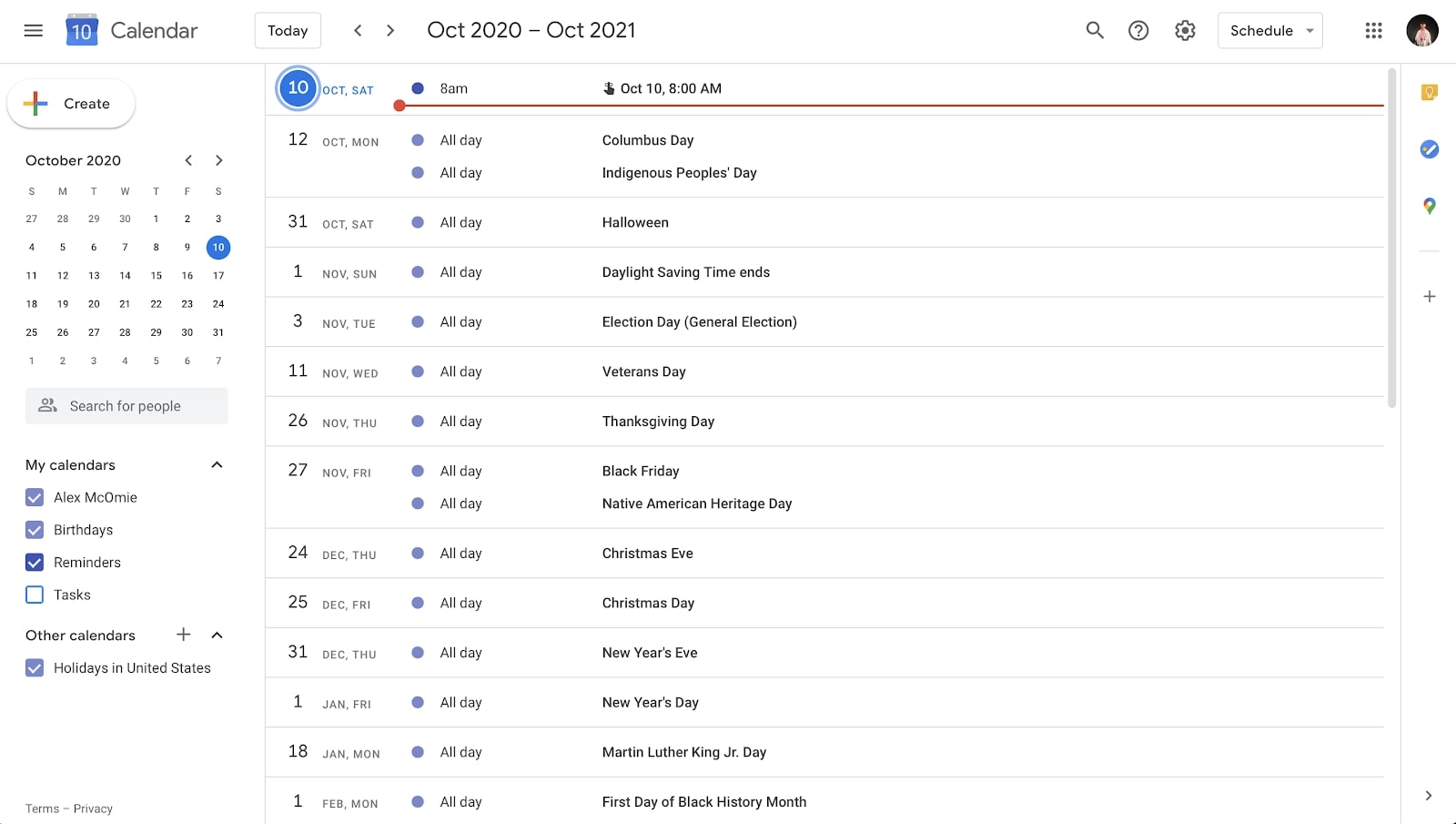Click the Search for people field
1456x824 pixels.
[126, 406]
